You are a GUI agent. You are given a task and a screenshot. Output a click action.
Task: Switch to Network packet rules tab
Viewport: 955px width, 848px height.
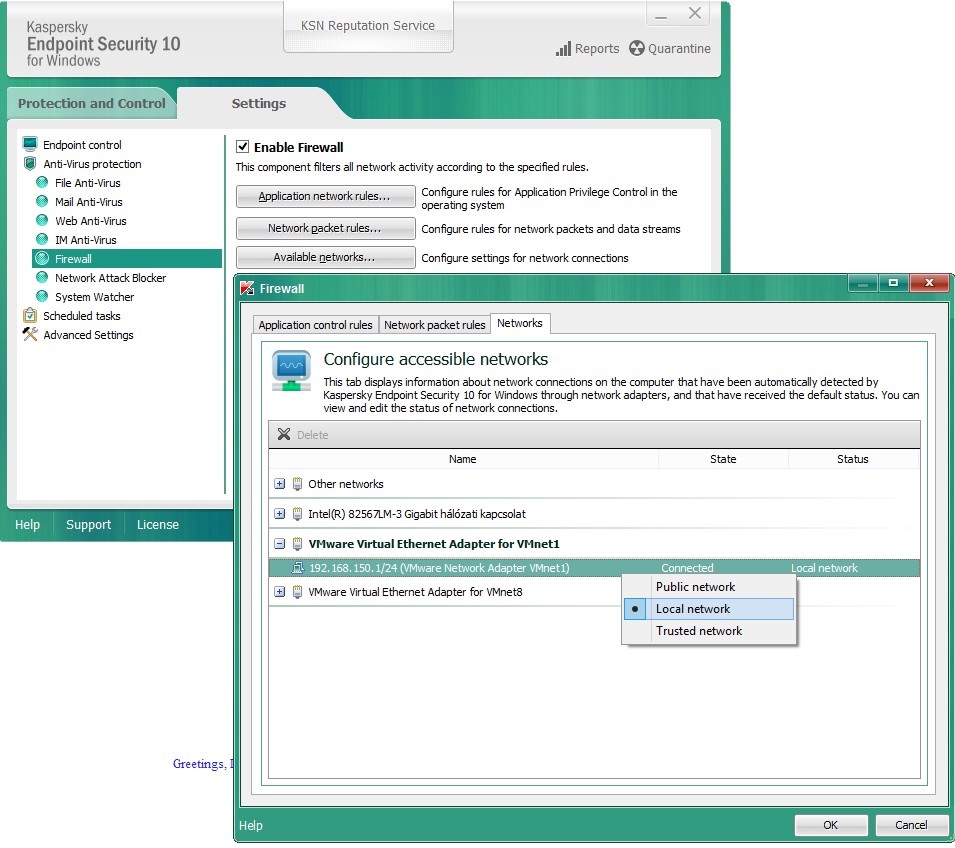coord(434,325)
